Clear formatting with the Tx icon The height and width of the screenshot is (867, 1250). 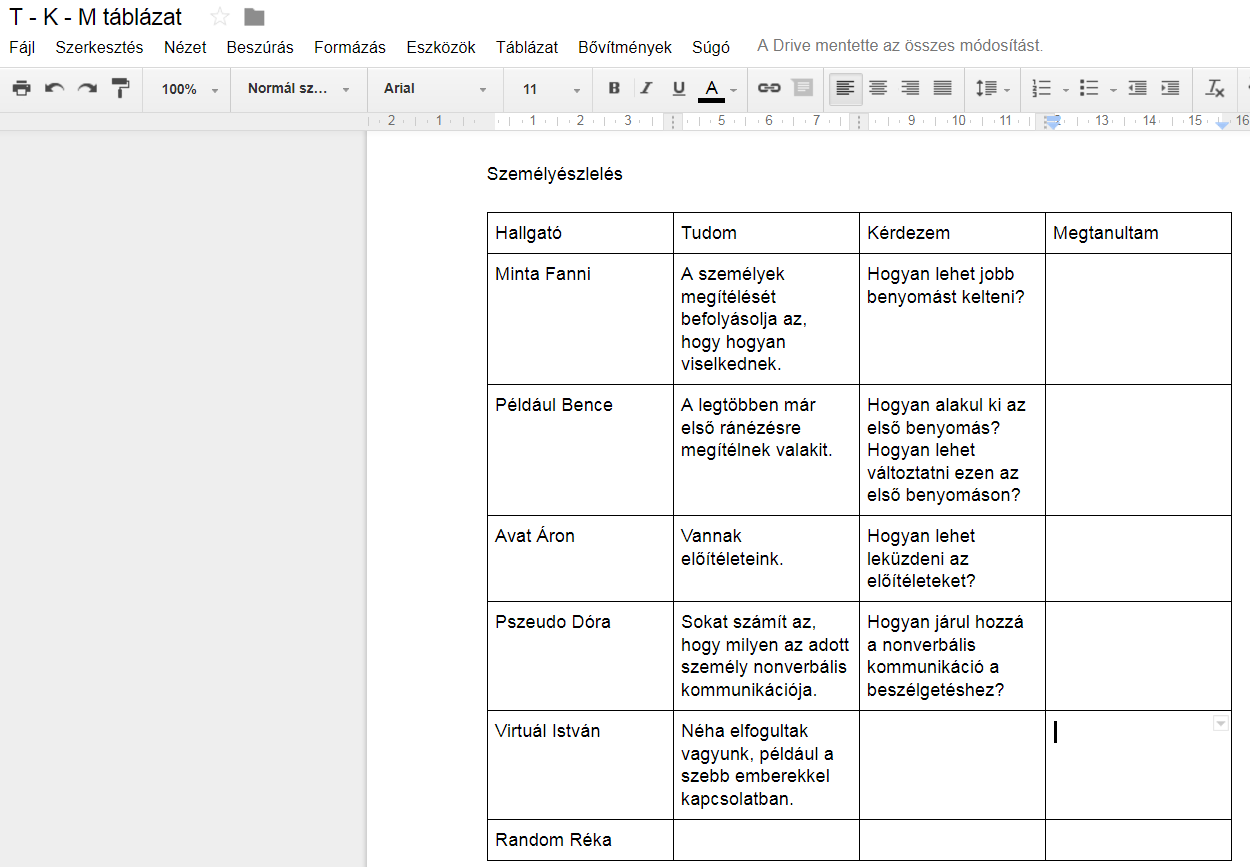(1215, 88)
